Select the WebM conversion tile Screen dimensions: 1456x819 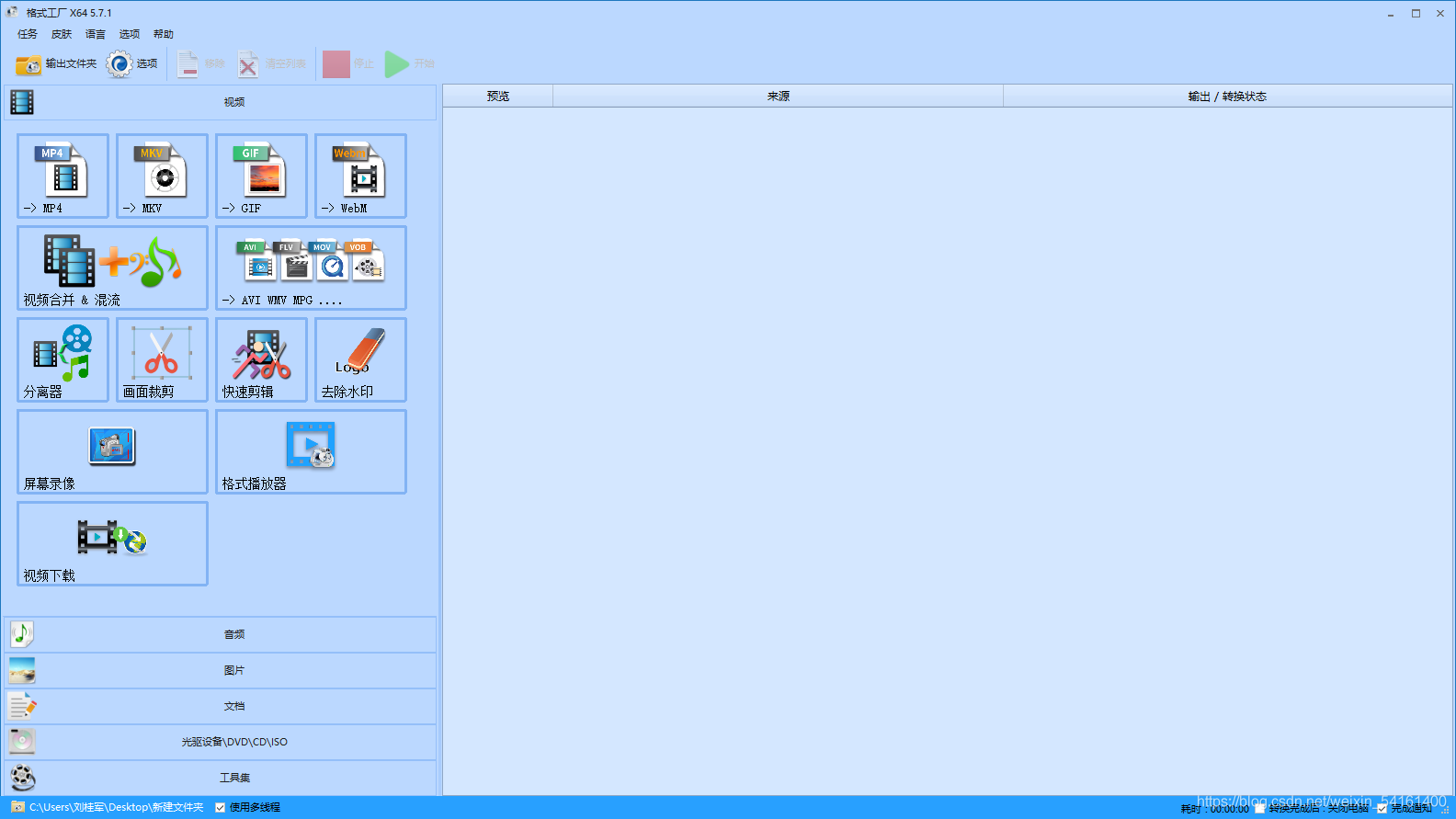360,176
